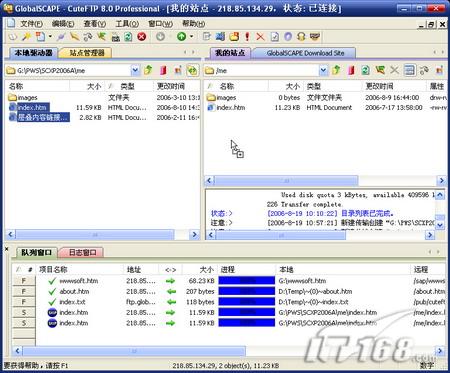Click the Edit file toolbar icon
450x373 pixels.
pyautogui.click(x=207, y=37)
